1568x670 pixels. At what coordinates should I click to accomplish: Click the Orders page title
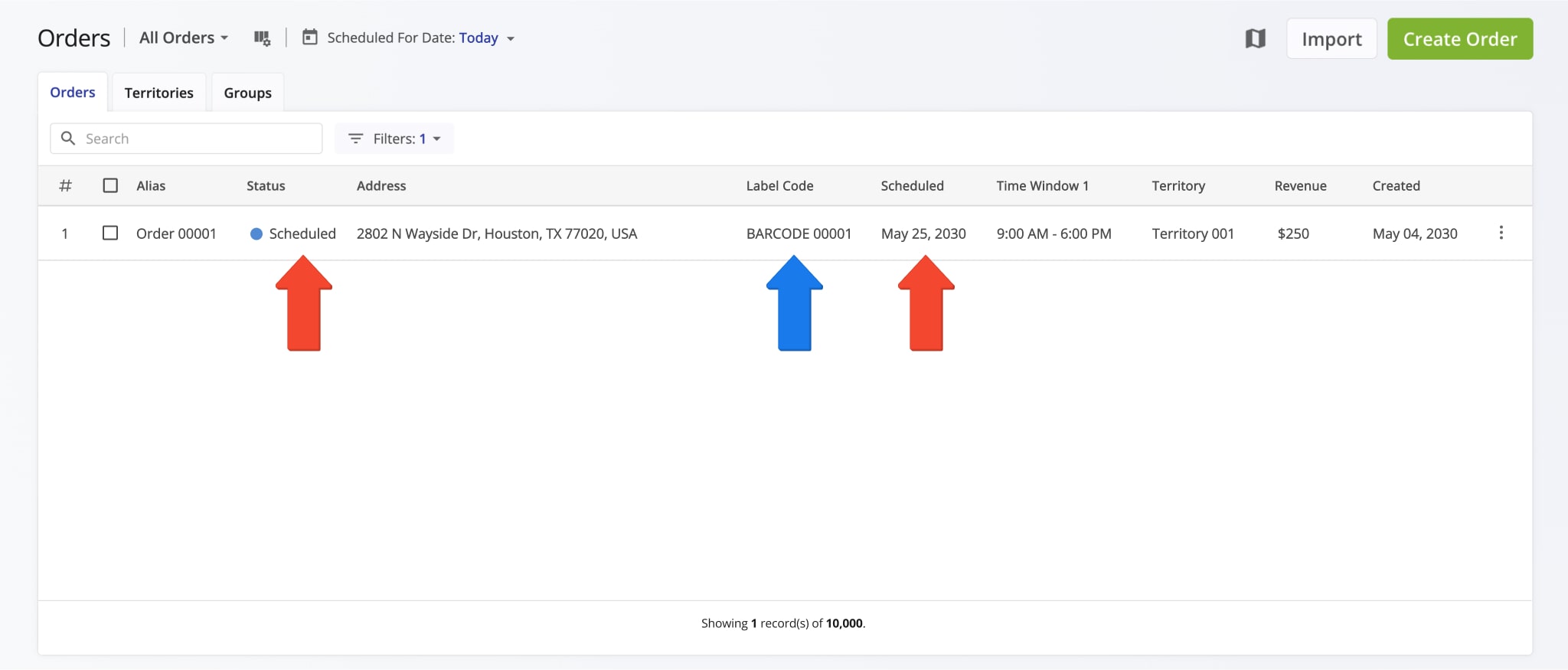click(x=74, y=38)
